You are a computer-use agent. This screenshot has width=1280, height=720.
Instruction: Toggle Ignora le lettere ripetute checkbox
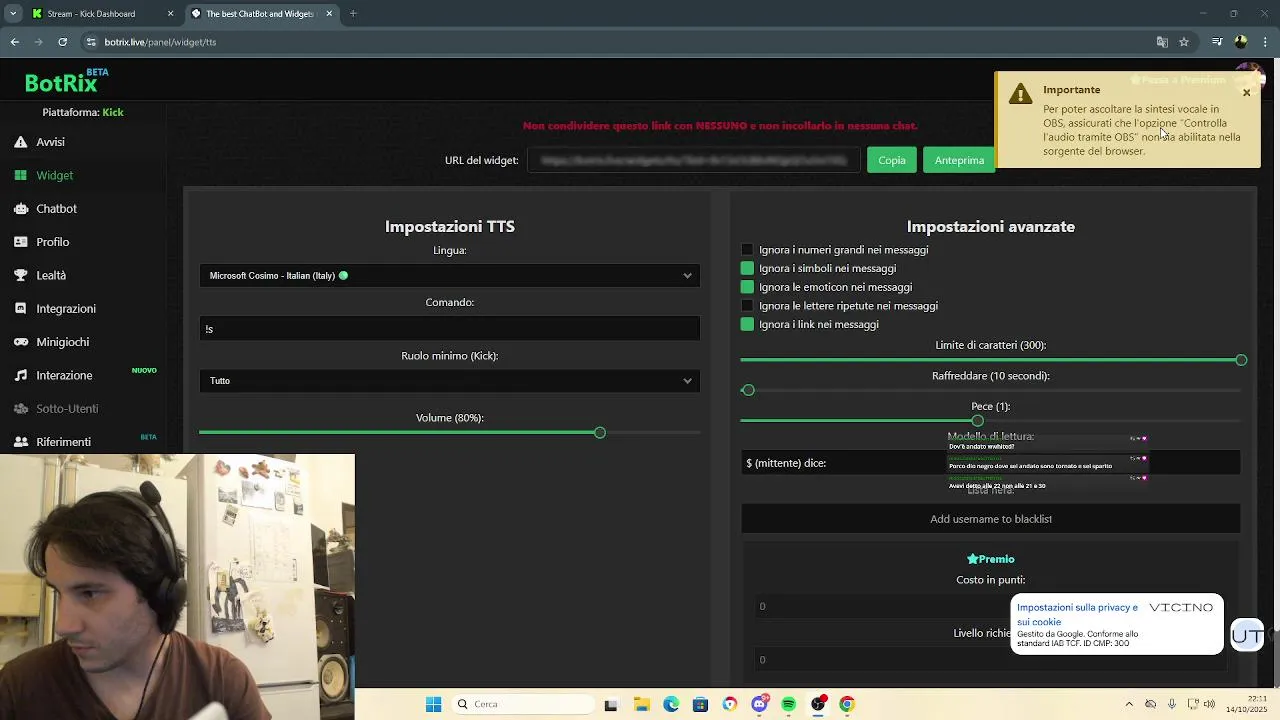(x=747, y=306)
